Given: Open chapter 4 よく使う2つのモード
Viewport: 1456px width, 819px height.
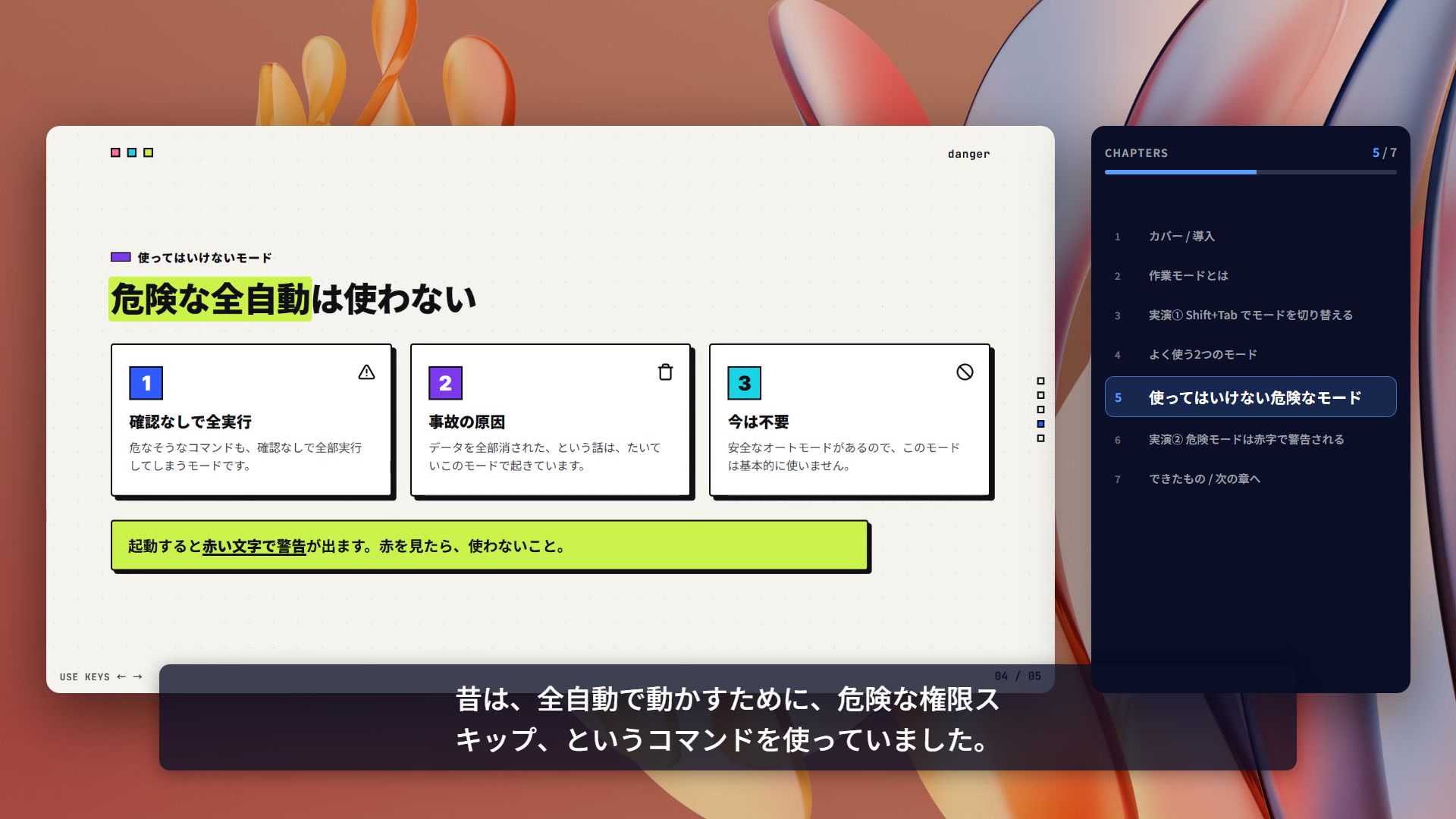Looking at the screenshot, I should point(1250,355).
